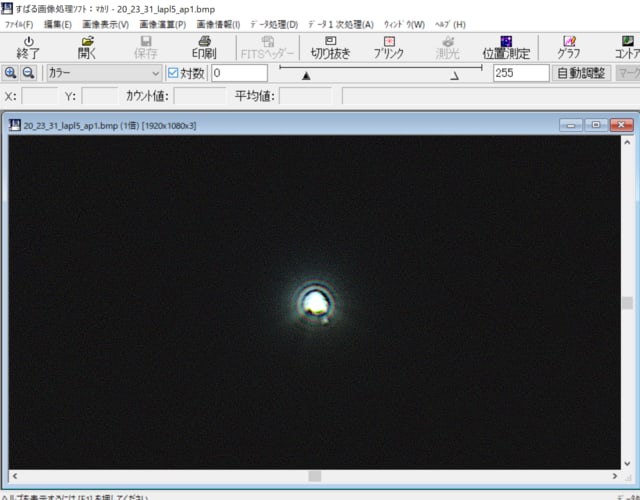
Task: Open the 編集(E) menu
Action: click(x=58, y=24)
